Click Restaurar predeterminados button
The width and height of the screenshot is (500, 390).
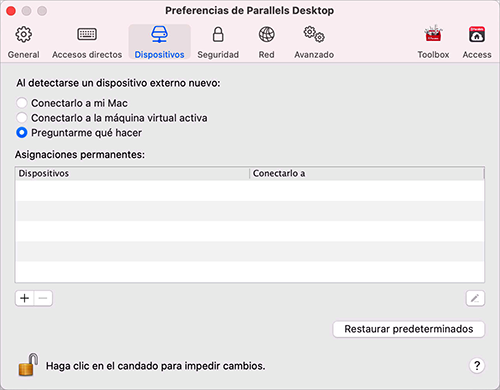tap(409, 329)
